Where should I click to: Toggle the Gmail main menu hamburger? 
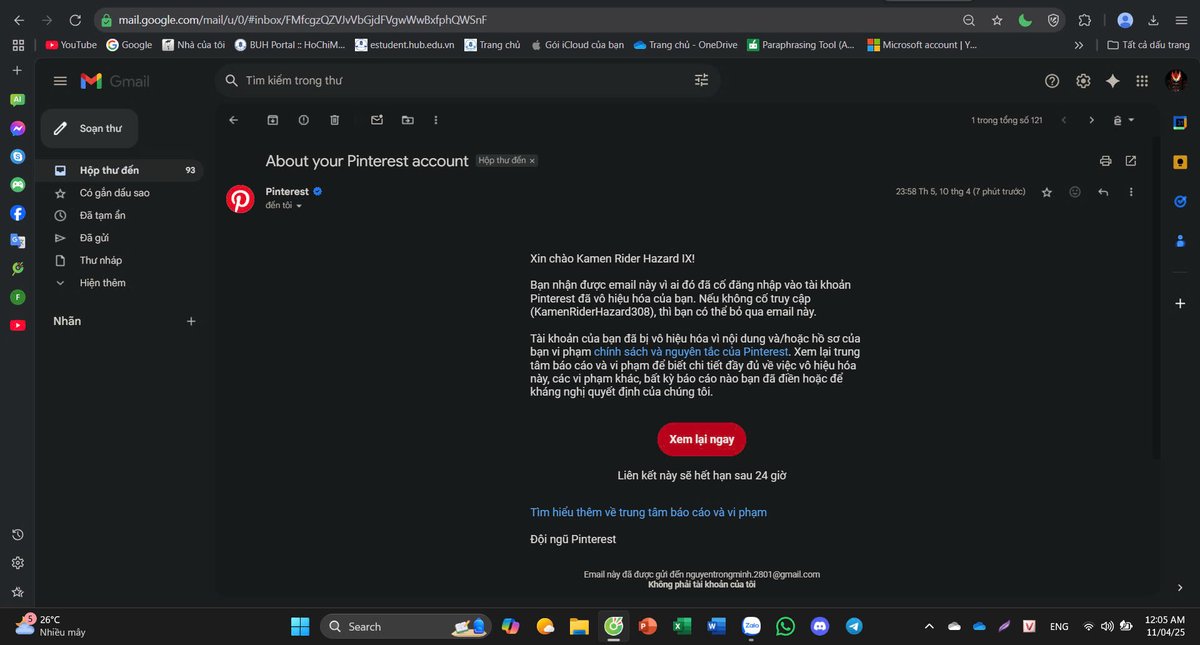[60, 81]
